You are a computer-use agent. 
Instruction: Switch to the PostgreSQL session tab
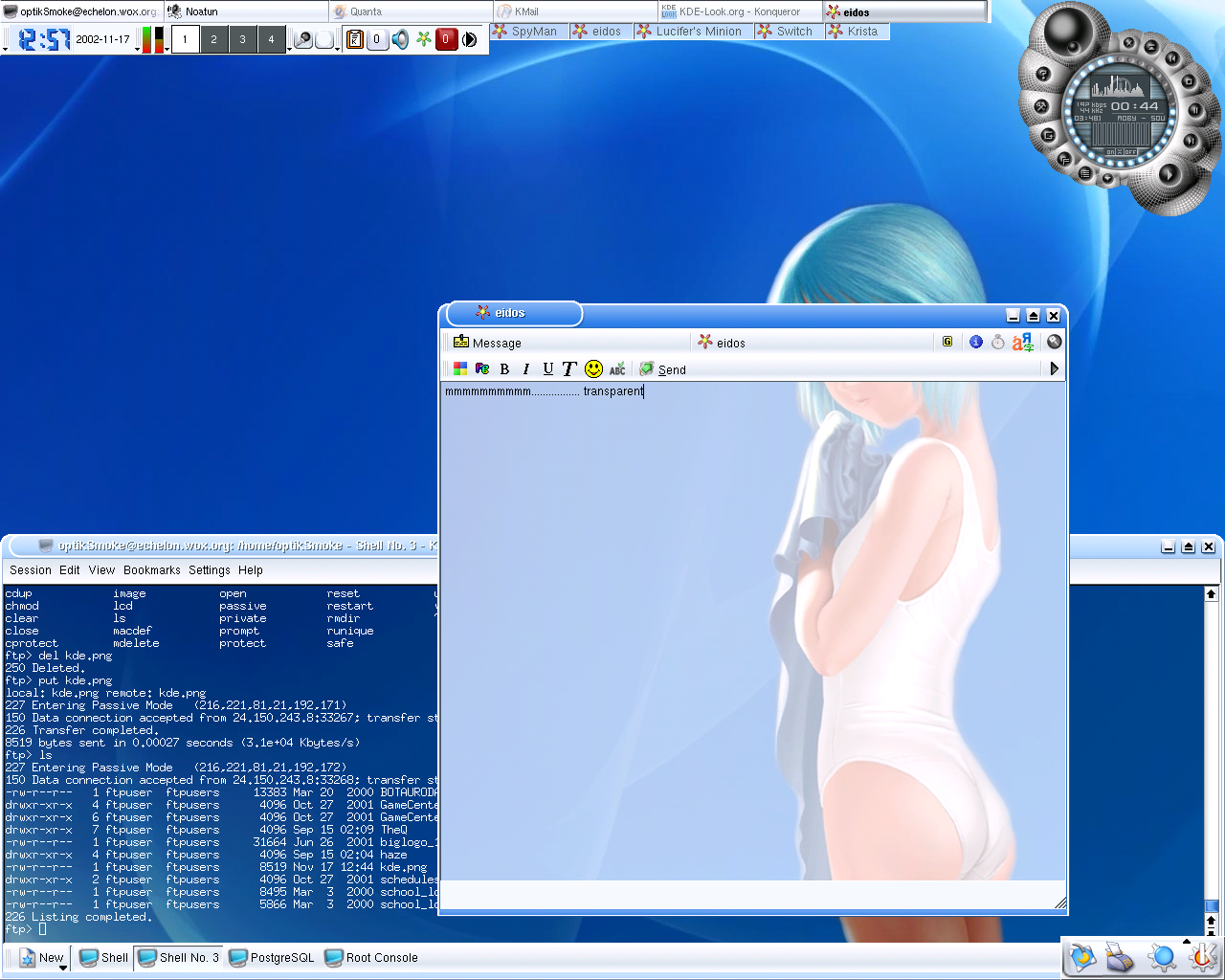click(272, 957)
